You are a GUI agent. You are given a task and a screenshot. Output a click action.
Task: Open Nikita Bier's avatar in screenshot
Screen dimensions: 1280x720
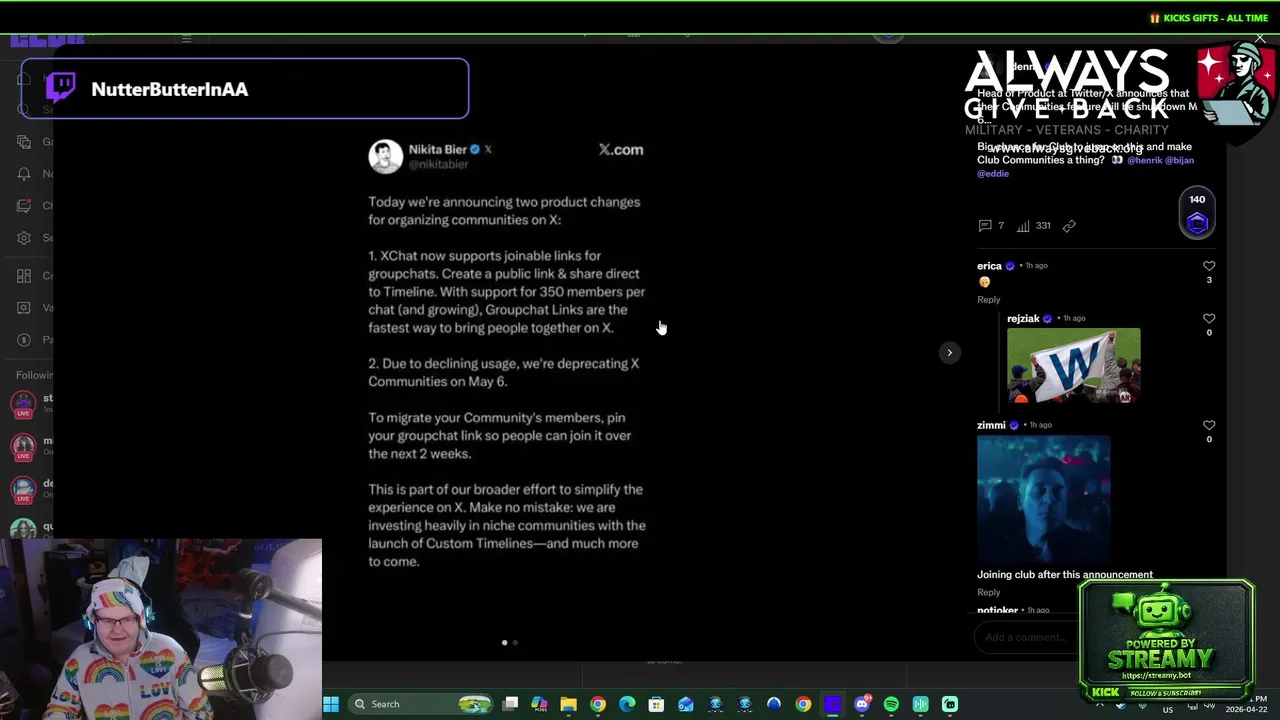[x=385, y=156]
